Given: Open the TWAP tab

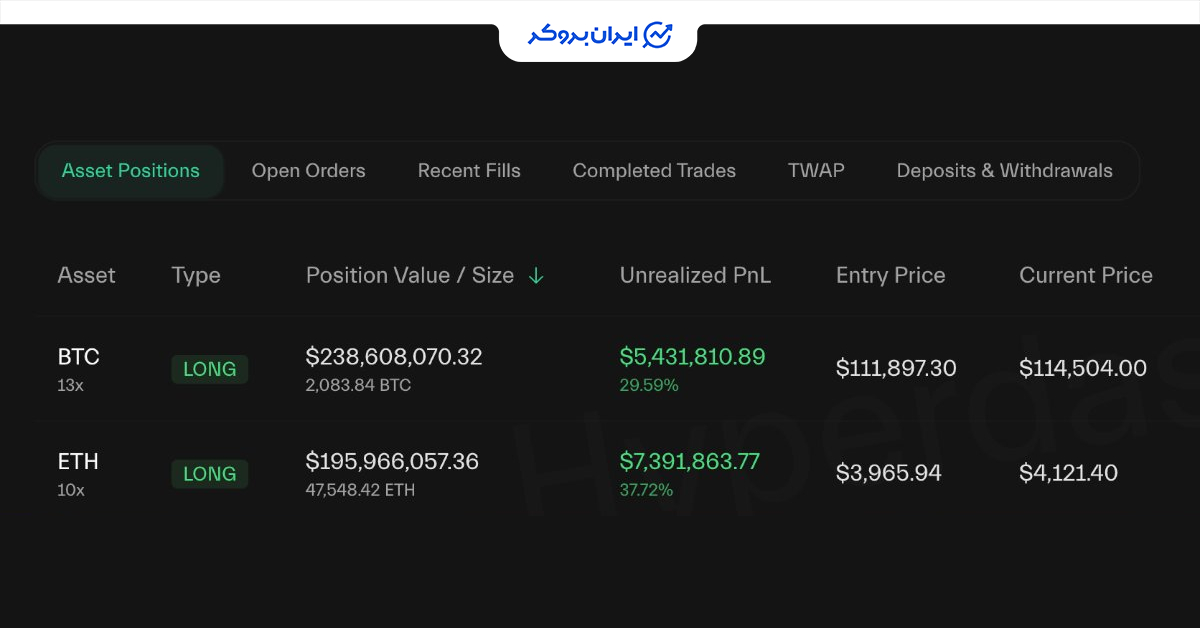Looking at the screenshot, I should coord(816,171).
